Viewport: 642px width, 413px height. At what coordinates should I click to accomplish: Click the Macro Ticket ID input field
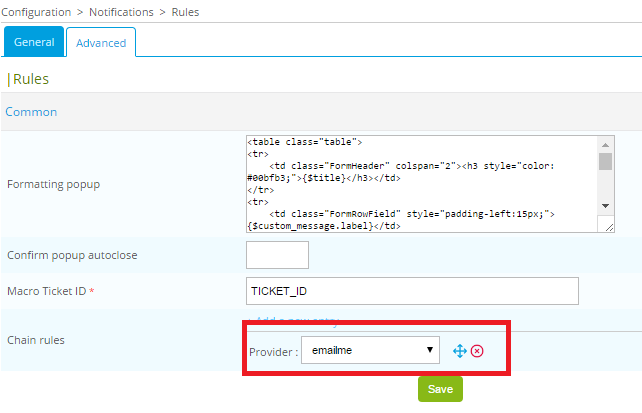tap(412, 290)
